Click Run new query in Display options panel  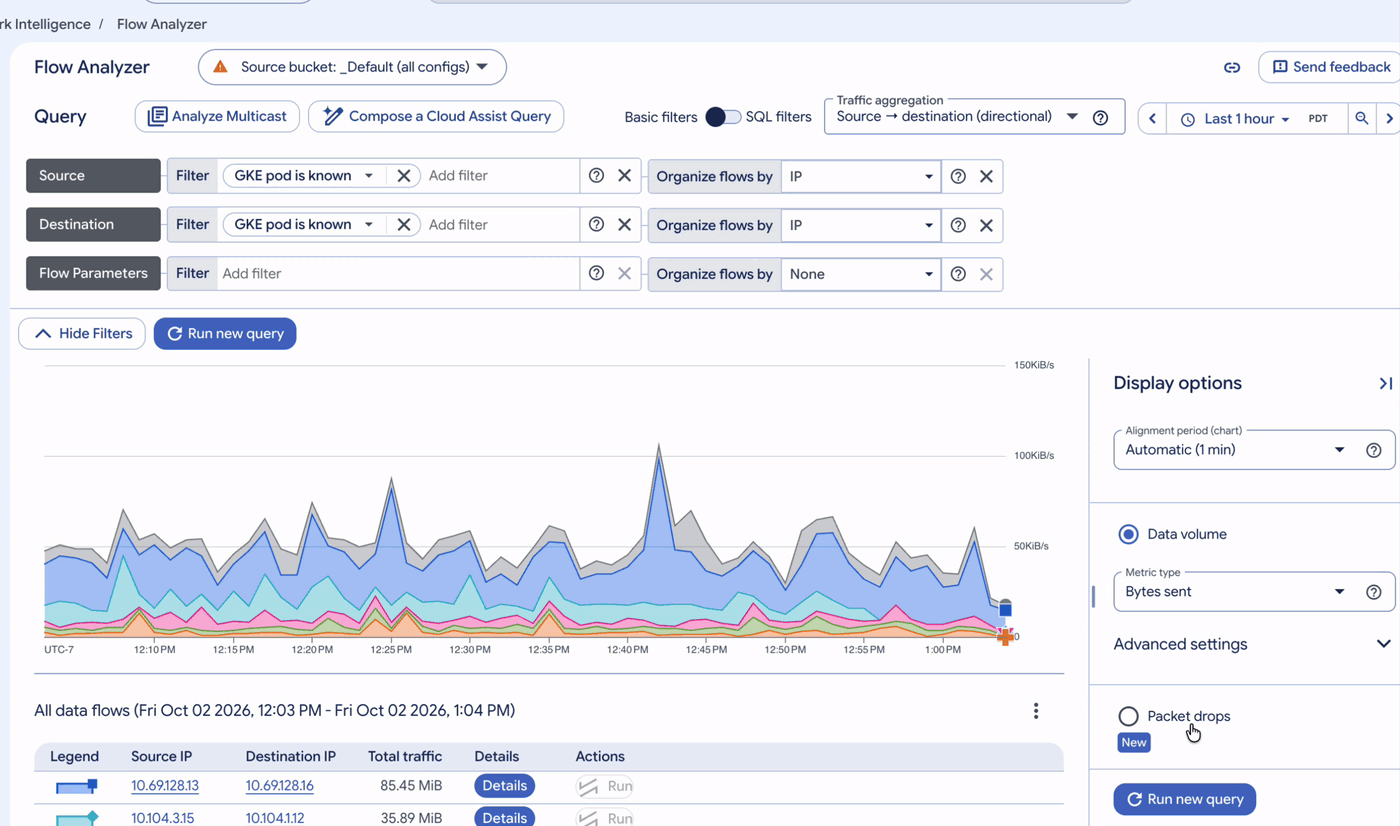coord(1184,799)
